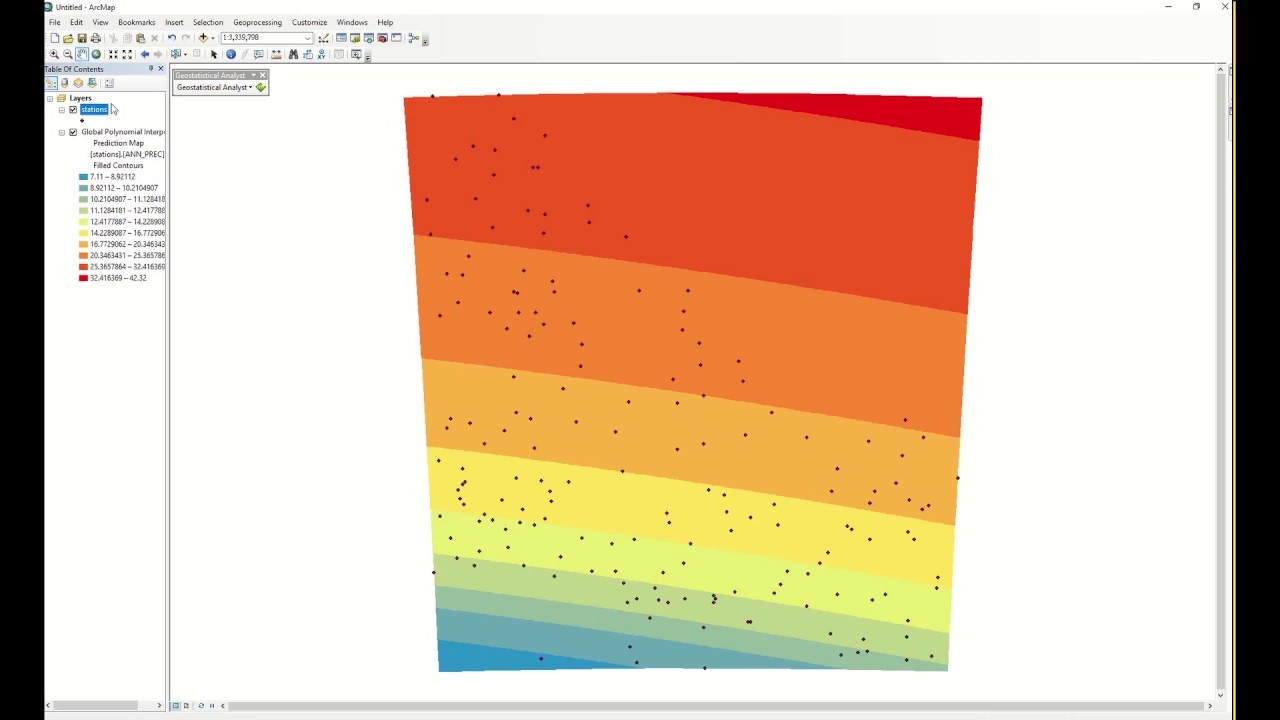The width and height of the screenshot is (1280, 720).
Task: Open Standard toolbar options overflow arrow
Action: (x=425, y=40)
